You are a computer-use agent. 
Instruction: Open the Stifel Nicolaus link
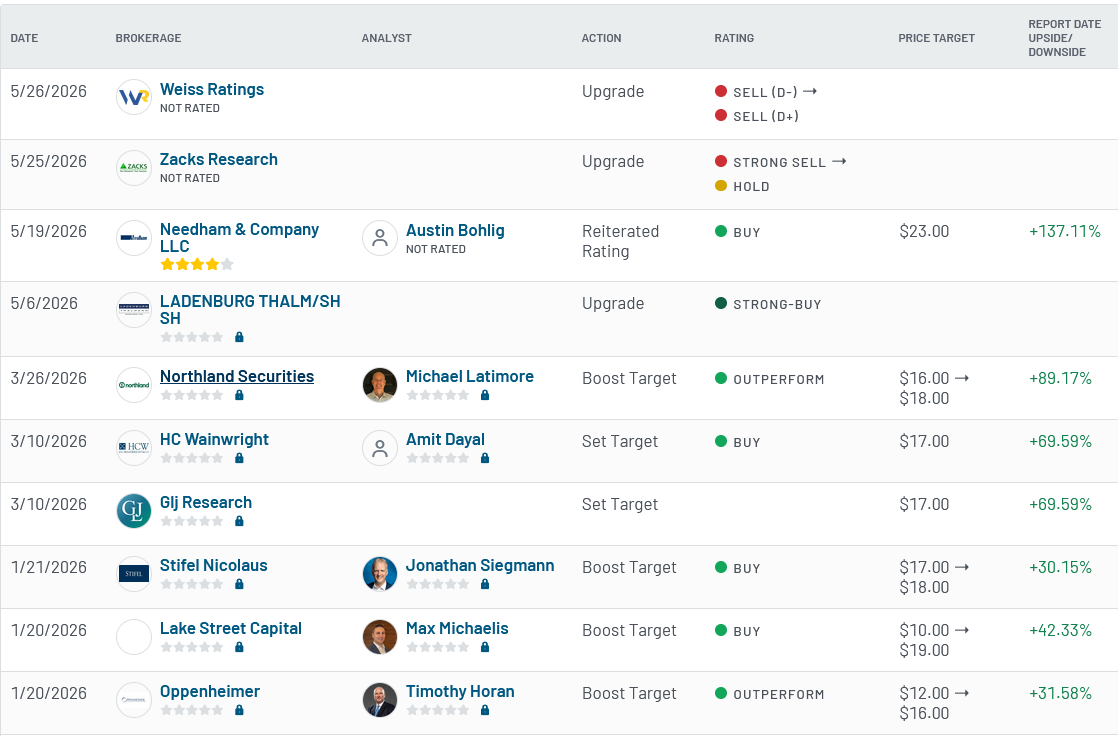tap(214, 565)
